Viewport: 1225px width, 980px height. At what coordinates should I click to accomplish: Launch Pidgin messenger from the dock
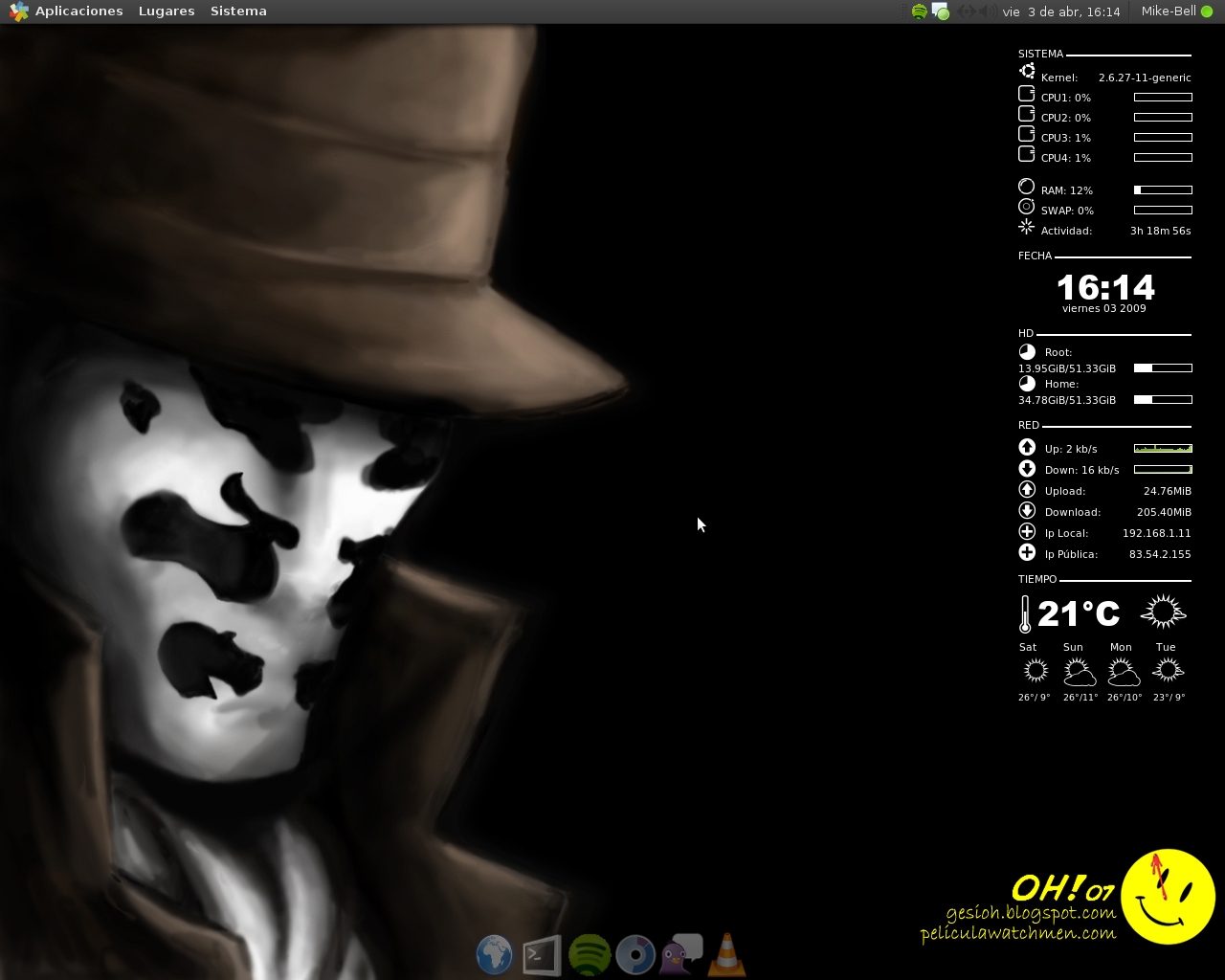click(681, 954)
